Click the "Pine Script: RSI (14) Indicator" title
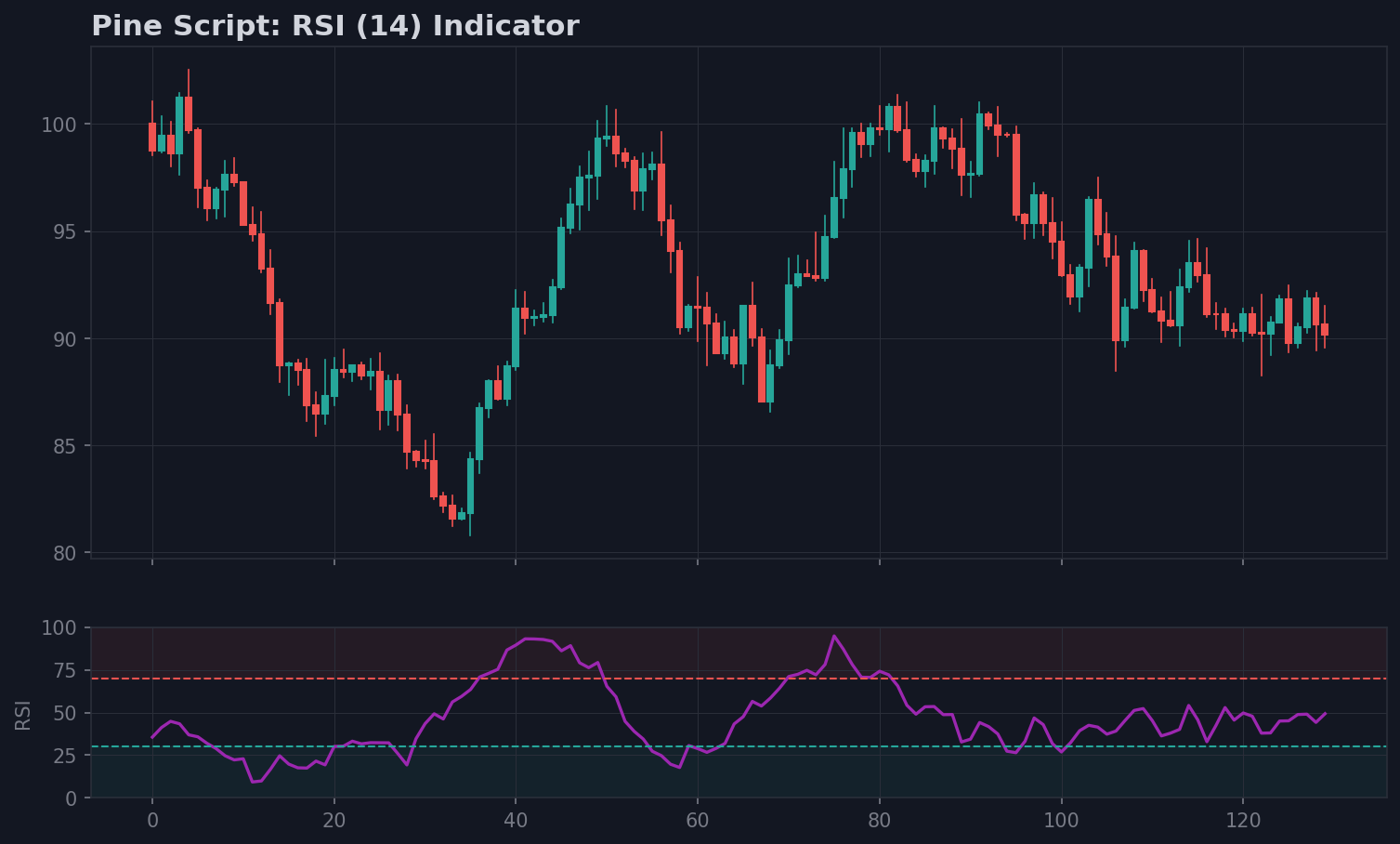This screenshot has height=844, width=1400. pos(334,26)
